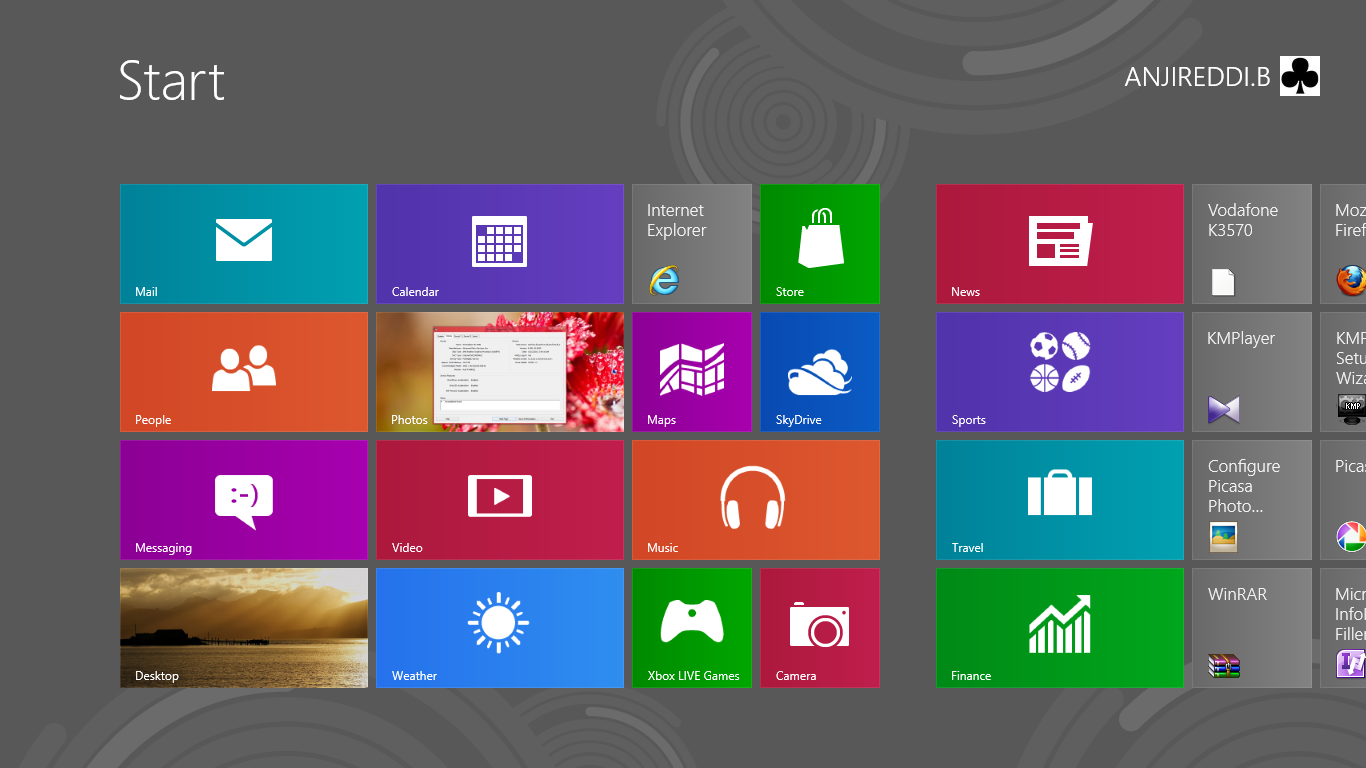Go to the Desktop tile

point(244,628)
